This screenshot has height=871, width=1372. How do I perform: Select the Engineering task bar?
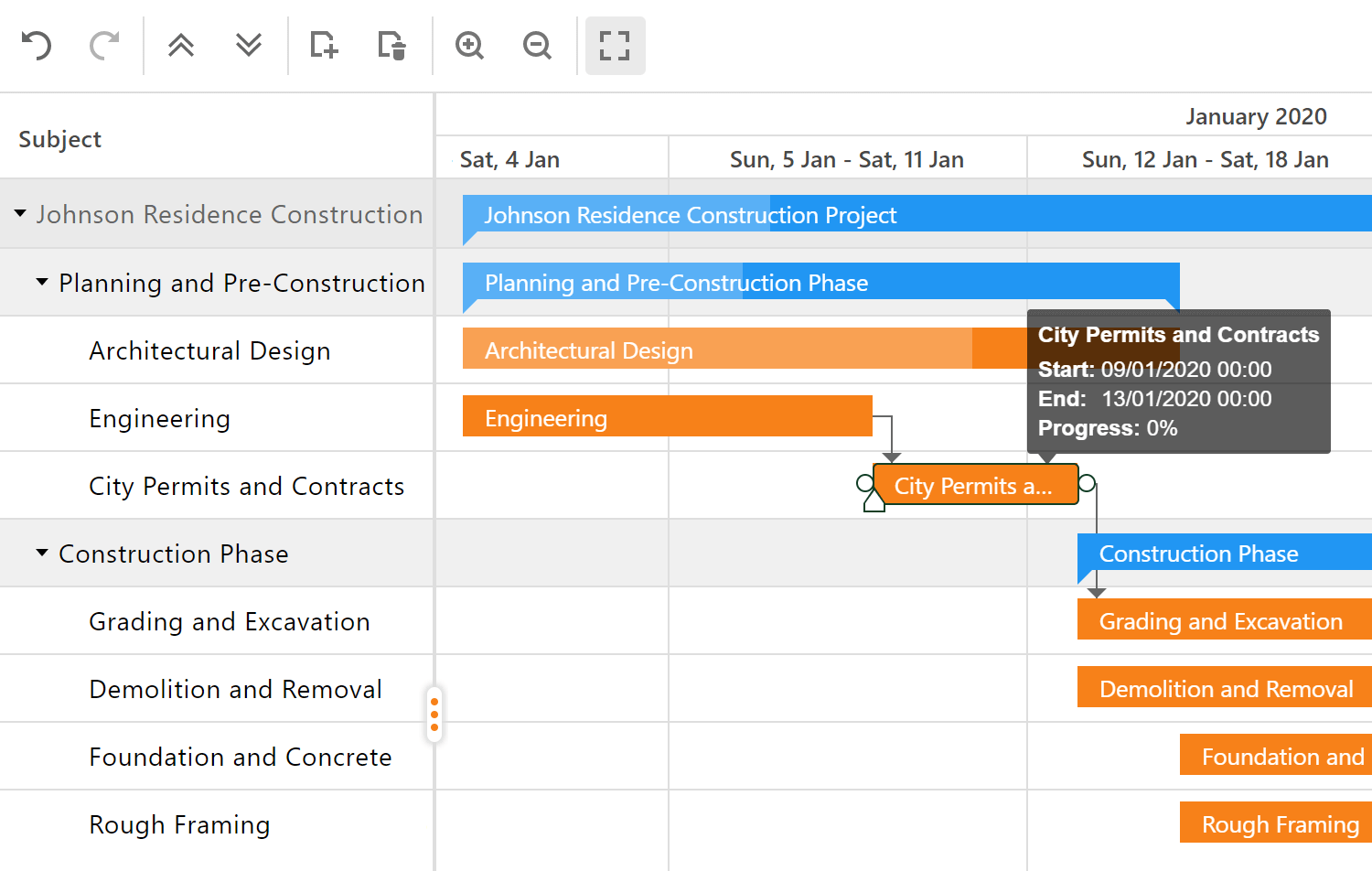pyautogui.click(x=668, y=417)
